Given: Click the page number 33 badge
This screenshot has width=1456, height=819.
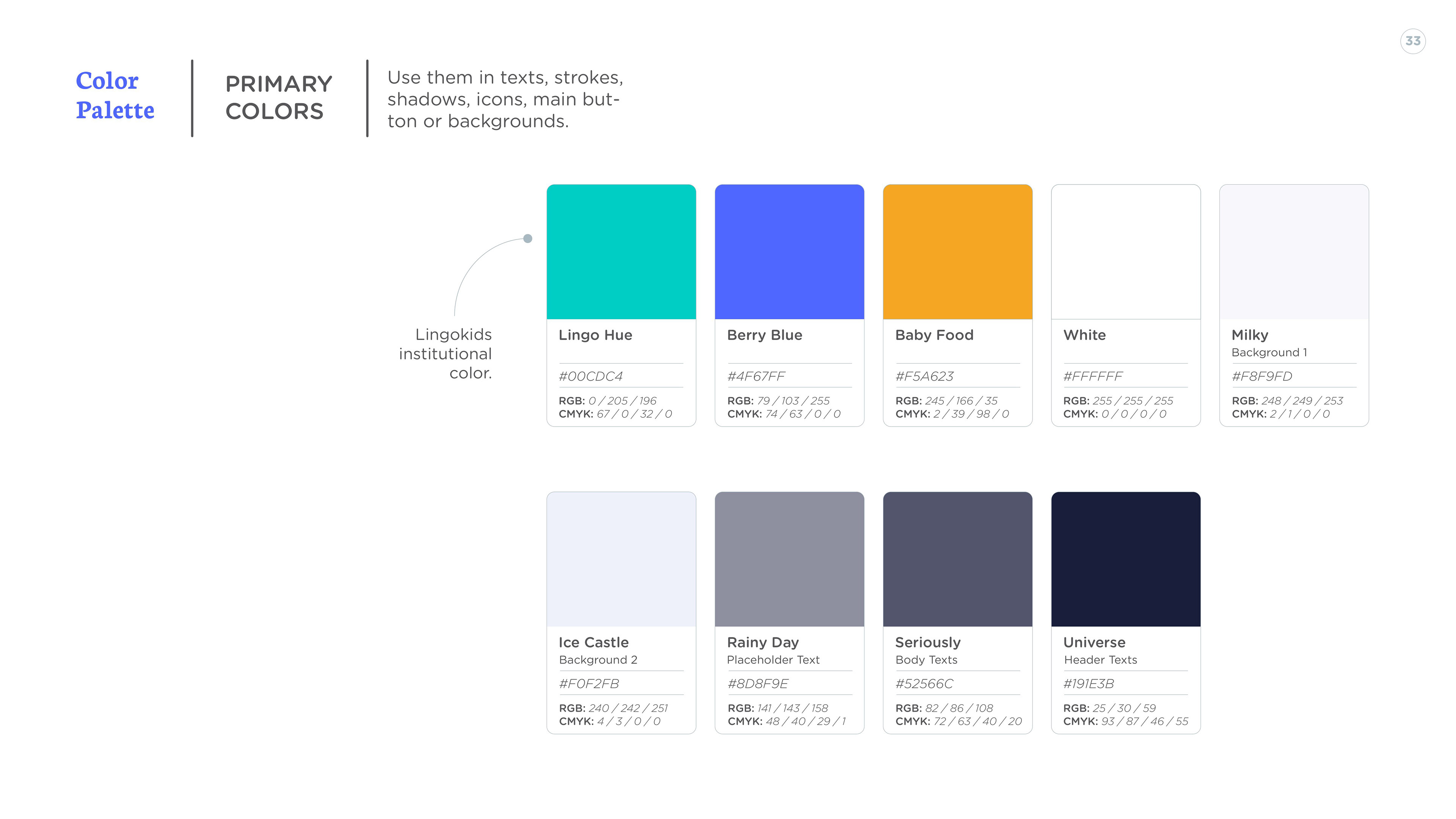Looking at the screenshot, I should coord(1412,41).
